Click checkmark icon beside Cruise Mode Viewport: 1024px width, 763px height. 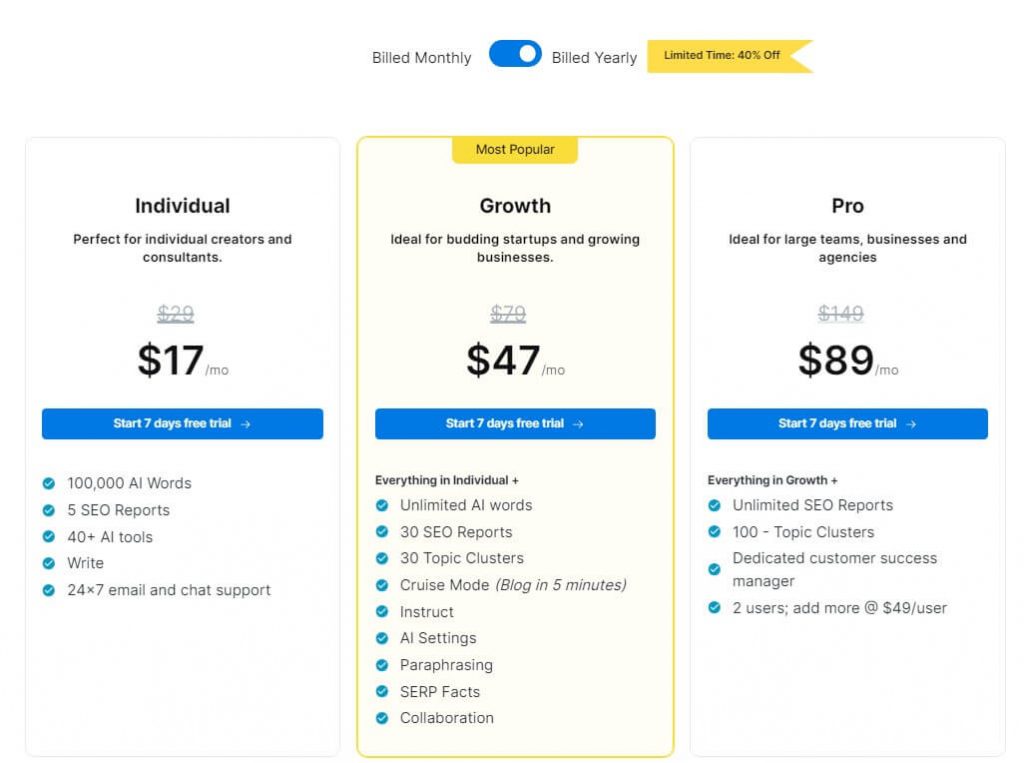[382, 585]
